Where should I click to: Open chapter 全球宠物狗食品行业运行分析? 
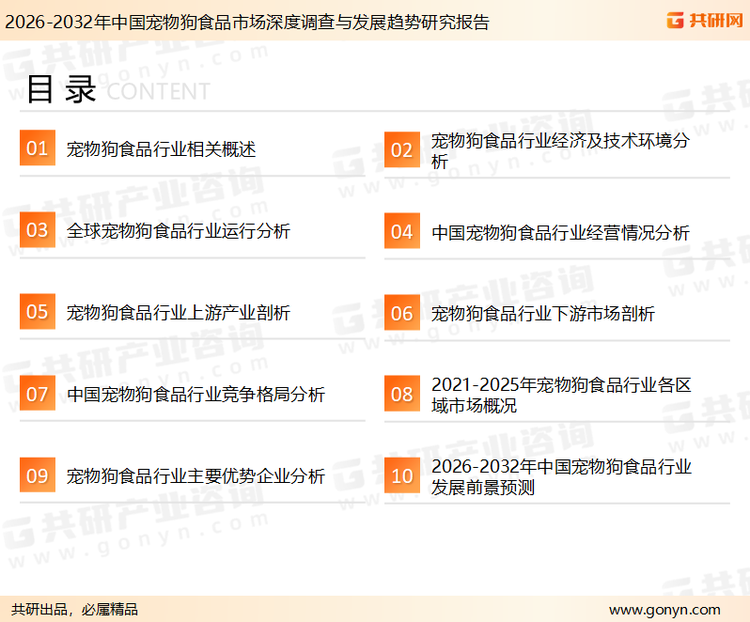(178, 231)
